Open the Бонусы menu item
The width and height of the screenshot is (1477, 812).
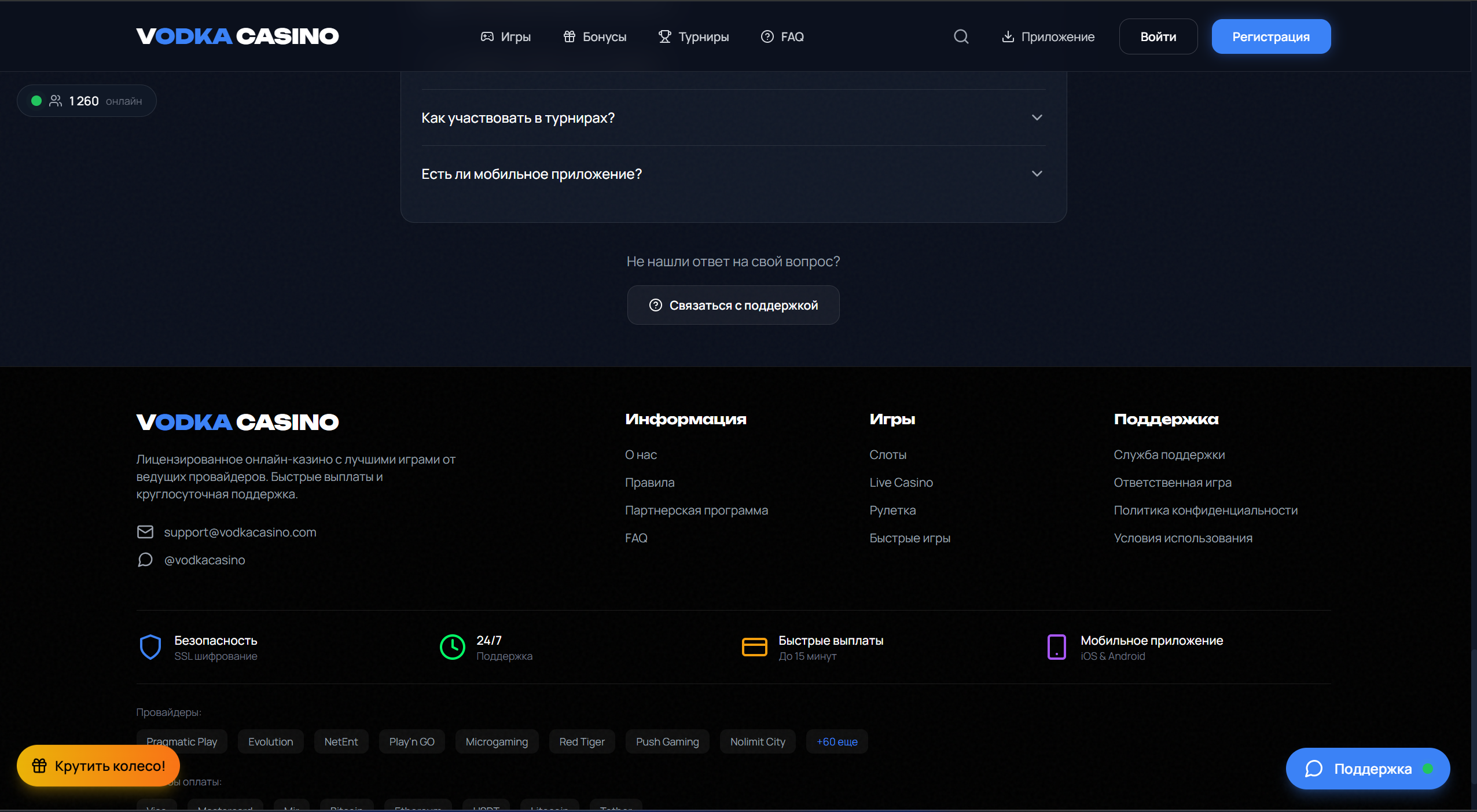[x=595, y=36]
